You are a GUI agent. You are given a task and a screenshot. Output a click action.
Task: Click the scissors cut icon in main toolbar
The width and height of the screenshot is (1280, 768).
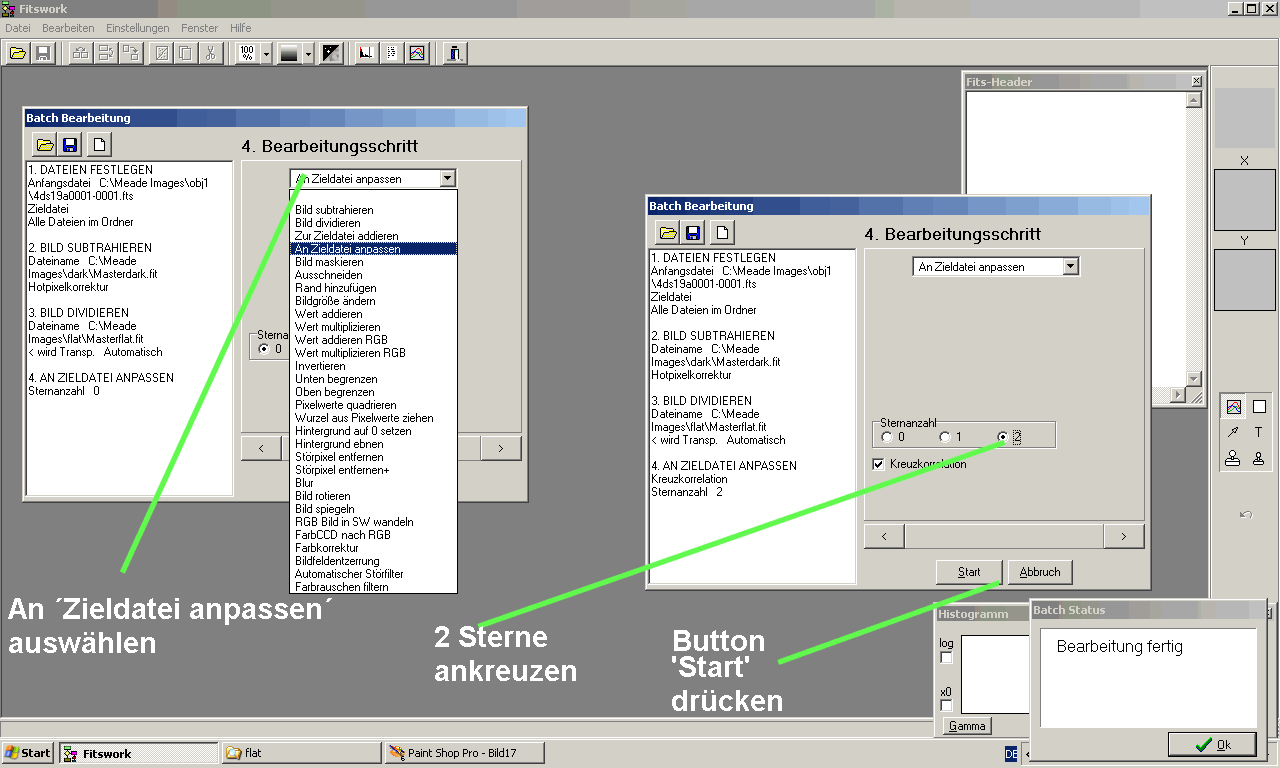[210, 53]
